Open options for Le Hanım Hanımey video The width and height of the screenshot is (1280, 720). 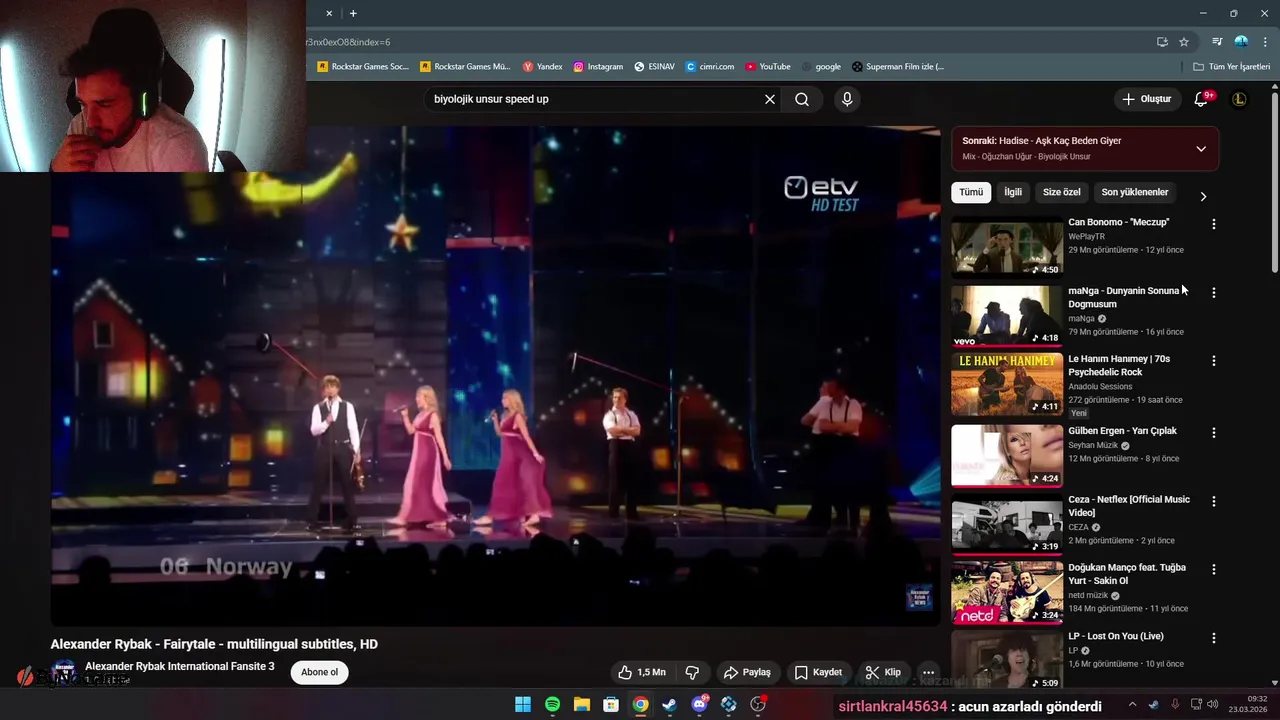pyautogui.click(x=1214, y=361)
